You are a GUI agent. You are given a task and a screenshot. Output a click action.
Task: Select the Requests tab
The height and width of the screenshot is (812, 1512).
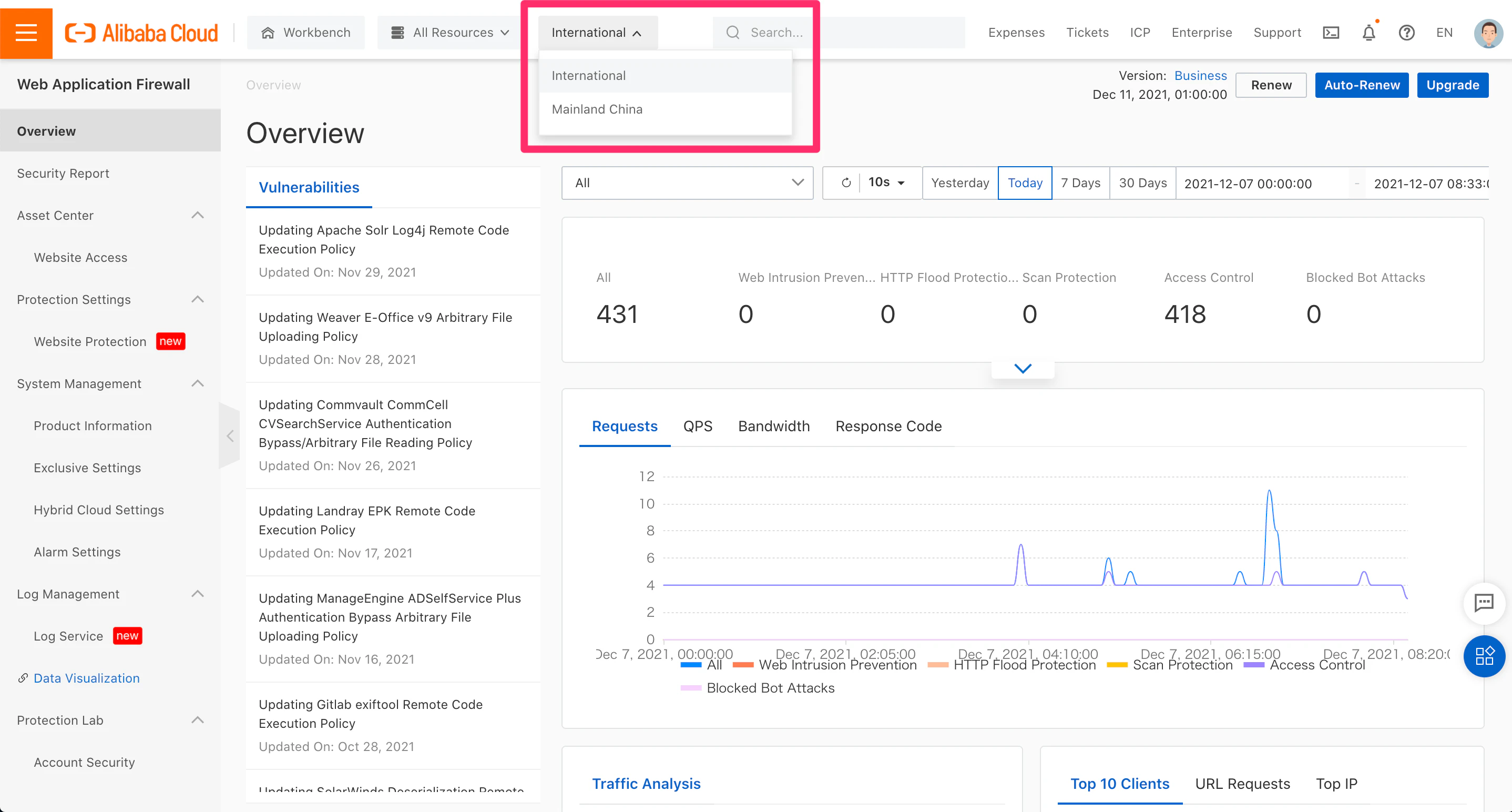625,427
